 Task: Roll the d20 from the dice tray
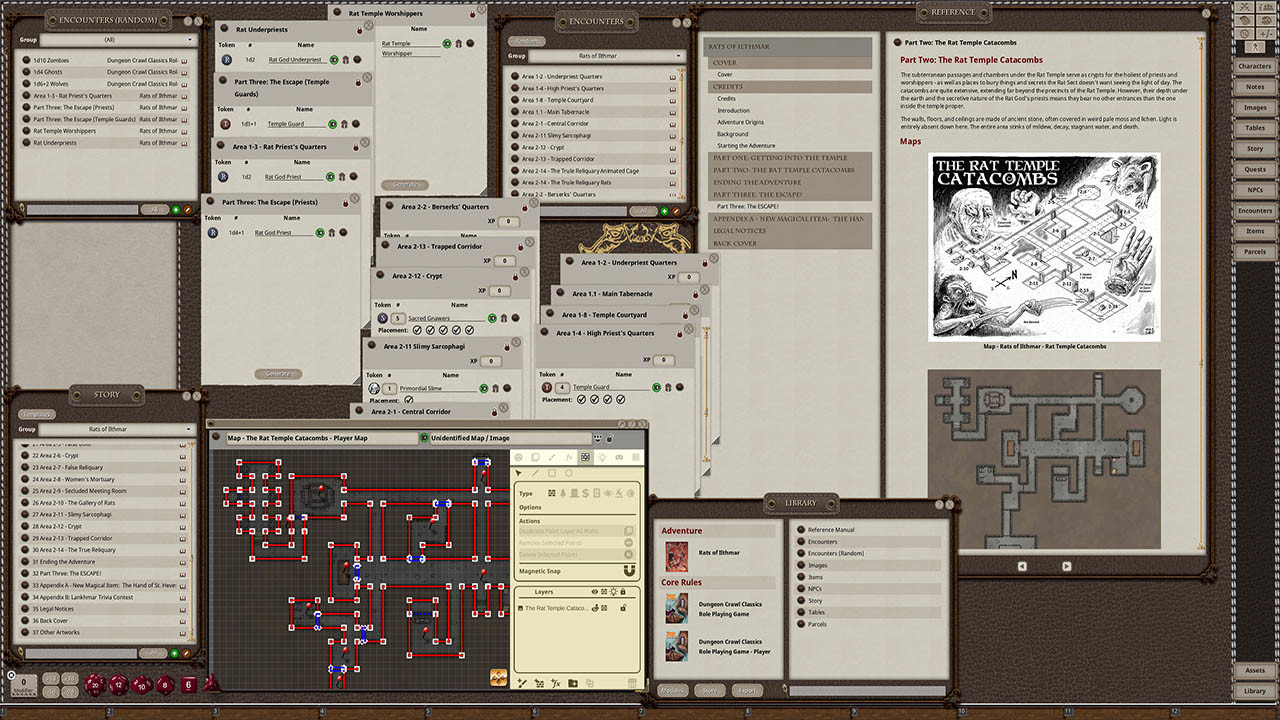pyautogui.click(x=94, y=685)
